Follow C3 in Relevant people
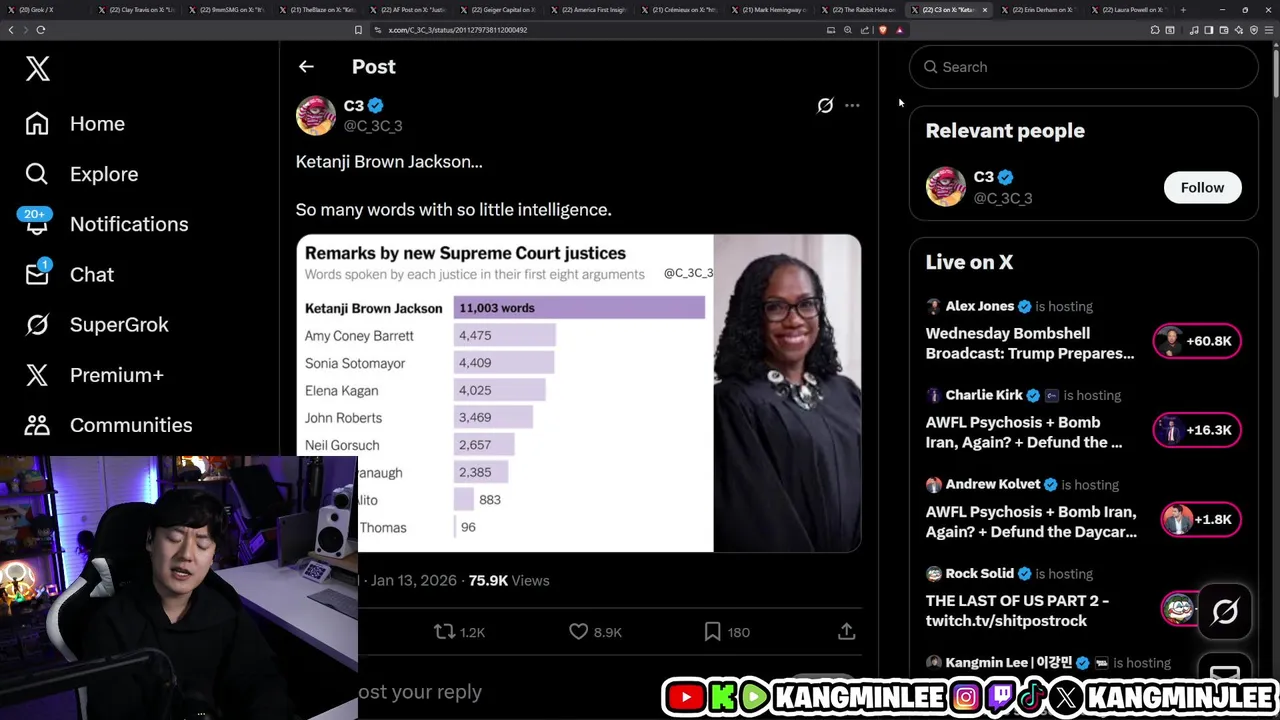1280x720 pixels. pyautogui.click(x=1202, y=188)
